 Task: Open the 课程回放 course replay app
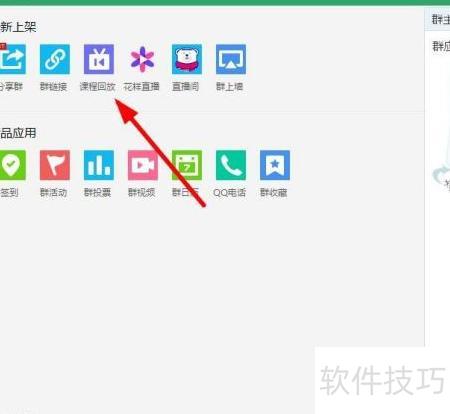[99, 59]
